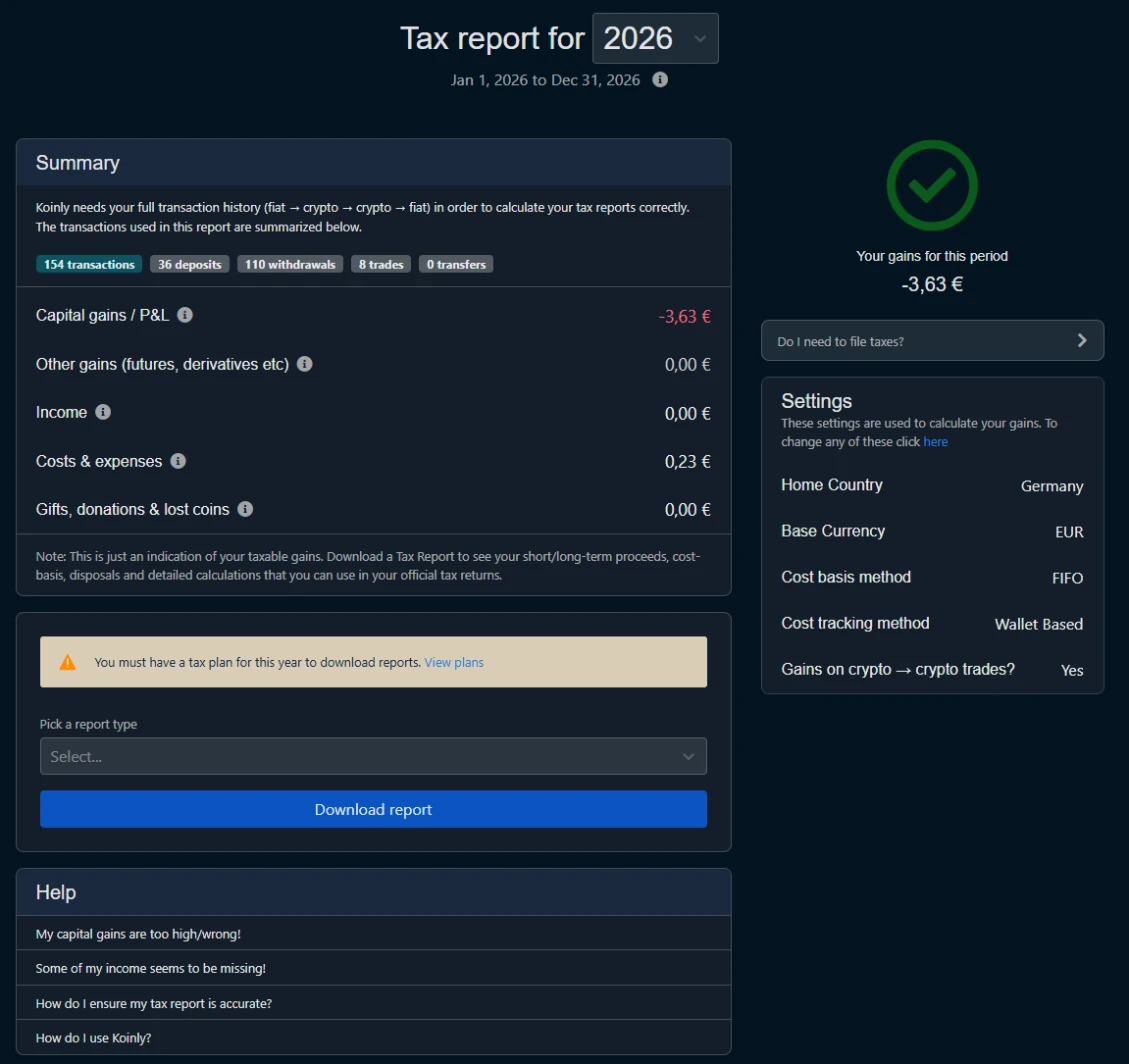Viewport: 1129px width, 1064px height.
Task: Click the 0,23 € costs value
Action: (687, 461)
